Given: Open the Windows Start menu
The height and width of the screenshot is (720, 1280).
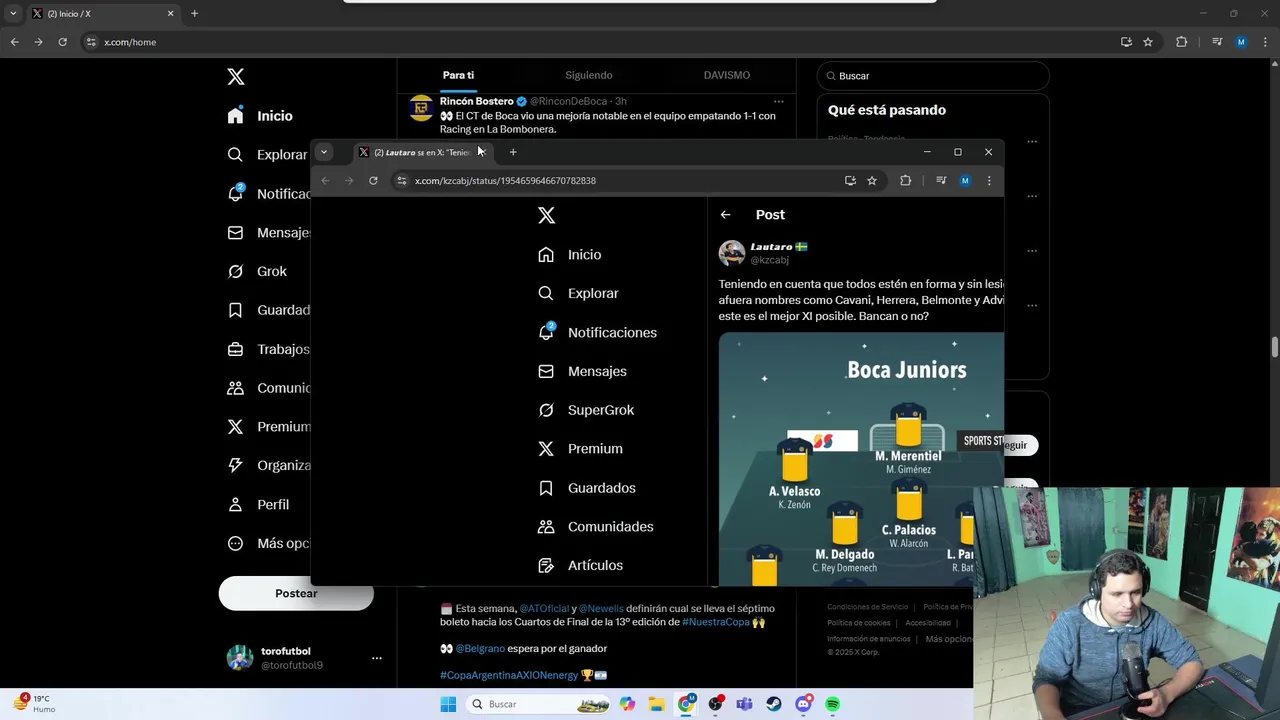Looking at the screenshot, I should pos(447,704).
